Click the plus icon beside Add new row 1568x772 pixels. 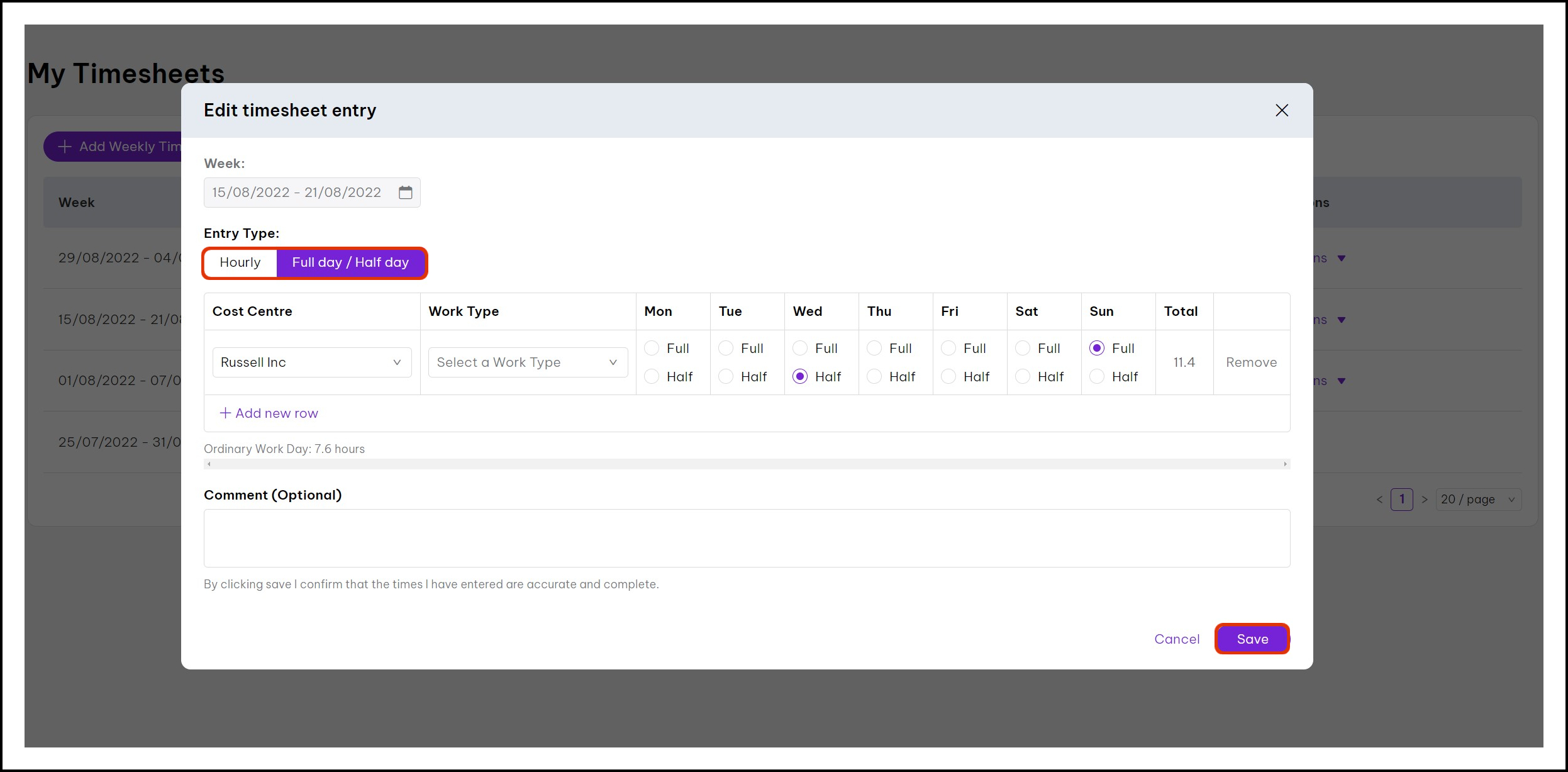pyautogui.click(x=225, y=413)
